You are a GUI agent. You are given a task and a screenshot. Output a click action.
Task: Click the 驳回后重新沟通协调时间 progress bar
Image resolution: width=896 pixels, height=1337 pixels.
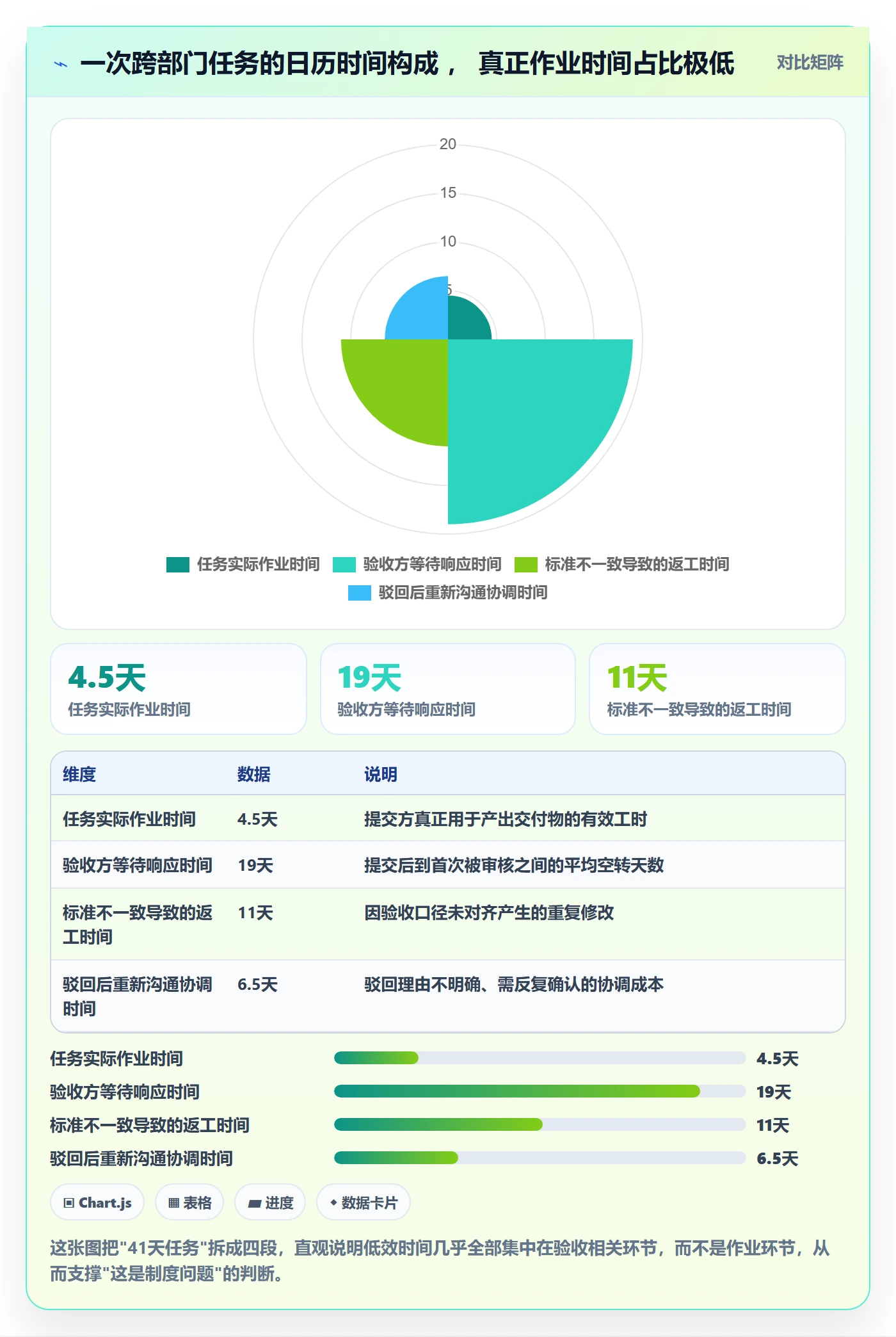[x=540, y=1158]
